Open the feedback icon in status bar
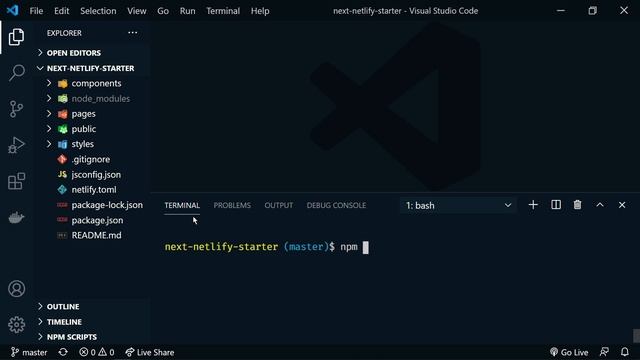640x360 pixels. pyautogui.click(x=604, y=352)
